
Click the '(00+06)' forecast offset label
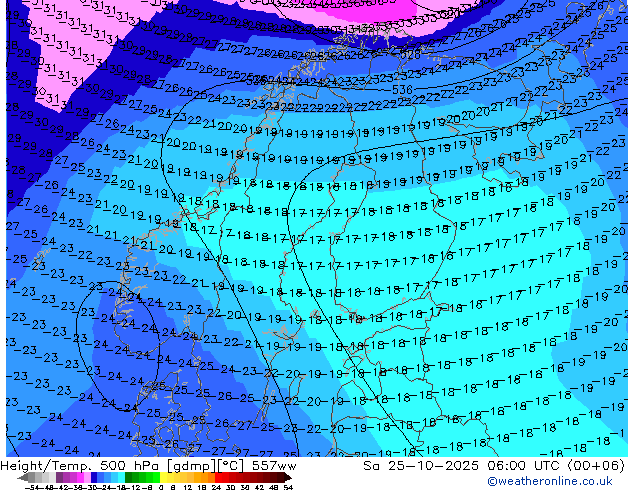pos(596,466)
